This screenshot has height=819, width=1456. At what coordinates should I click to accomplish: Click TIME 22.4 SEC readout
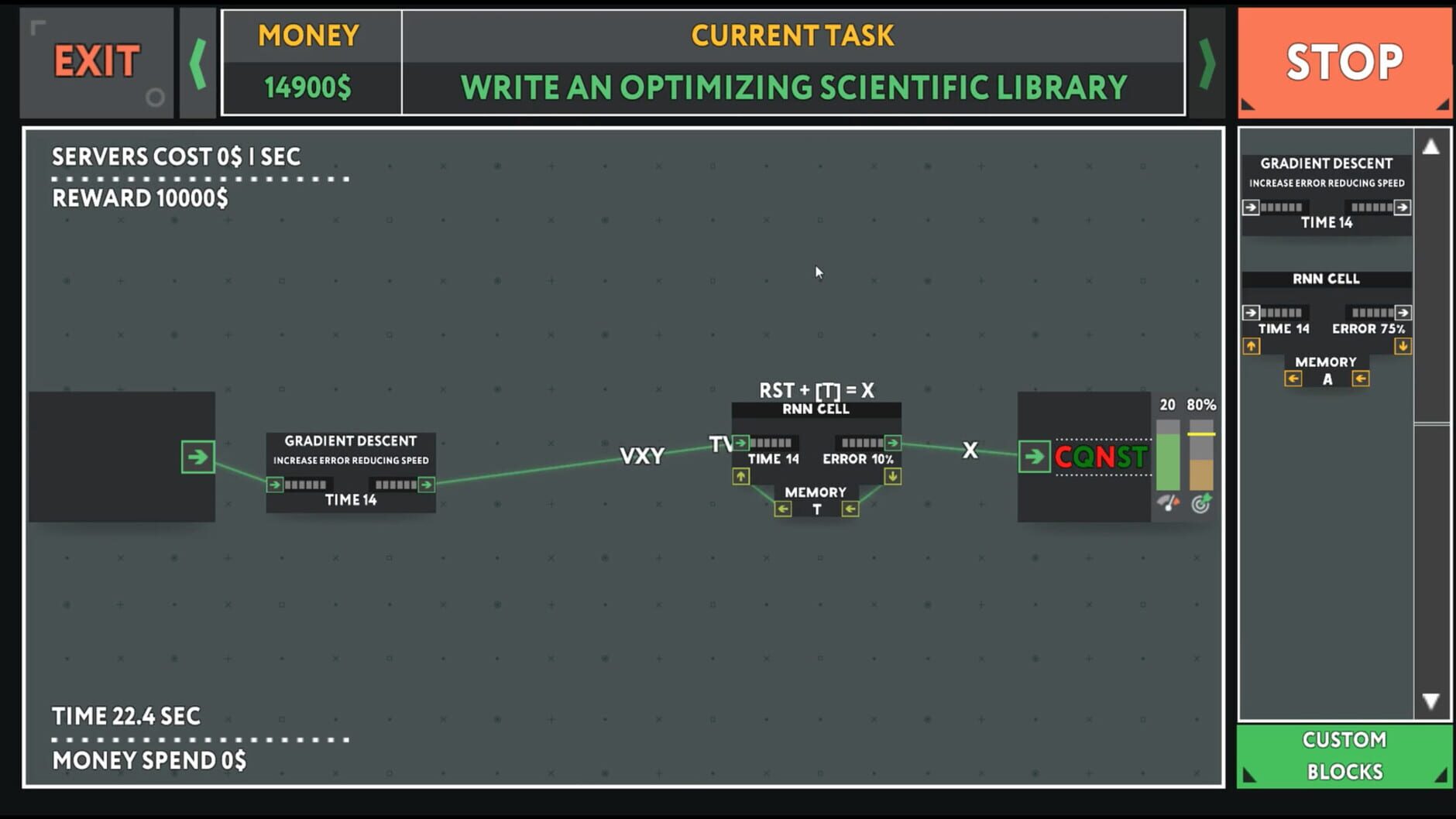[126, 716]
